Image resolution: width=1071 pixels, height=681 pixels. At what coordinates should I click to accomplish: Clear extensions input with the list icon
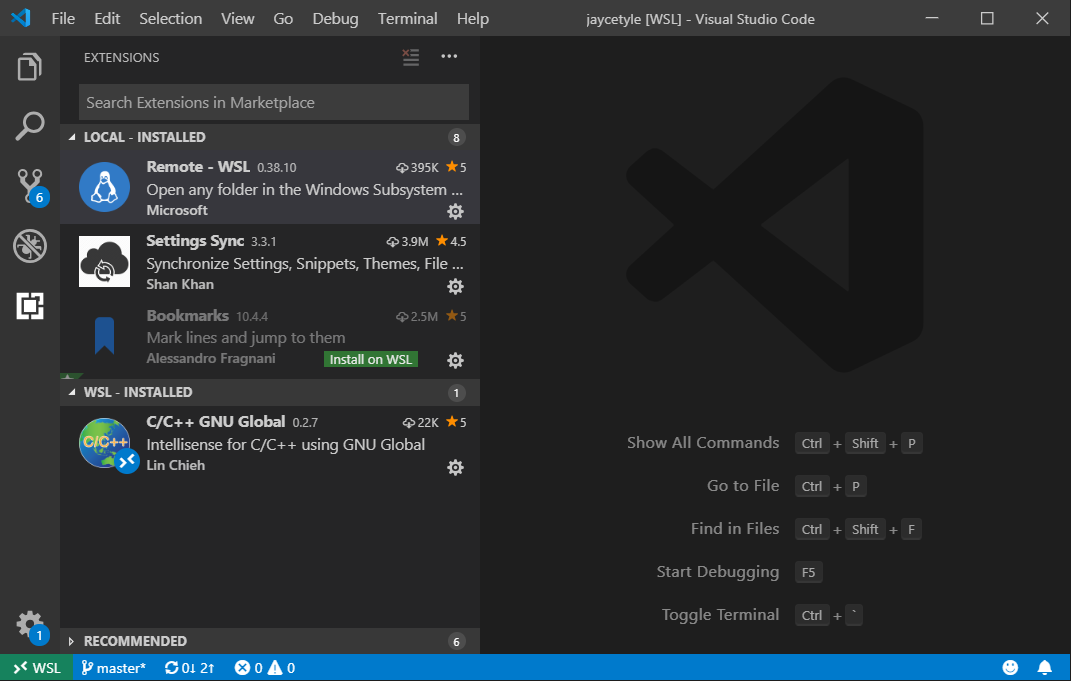411,57
